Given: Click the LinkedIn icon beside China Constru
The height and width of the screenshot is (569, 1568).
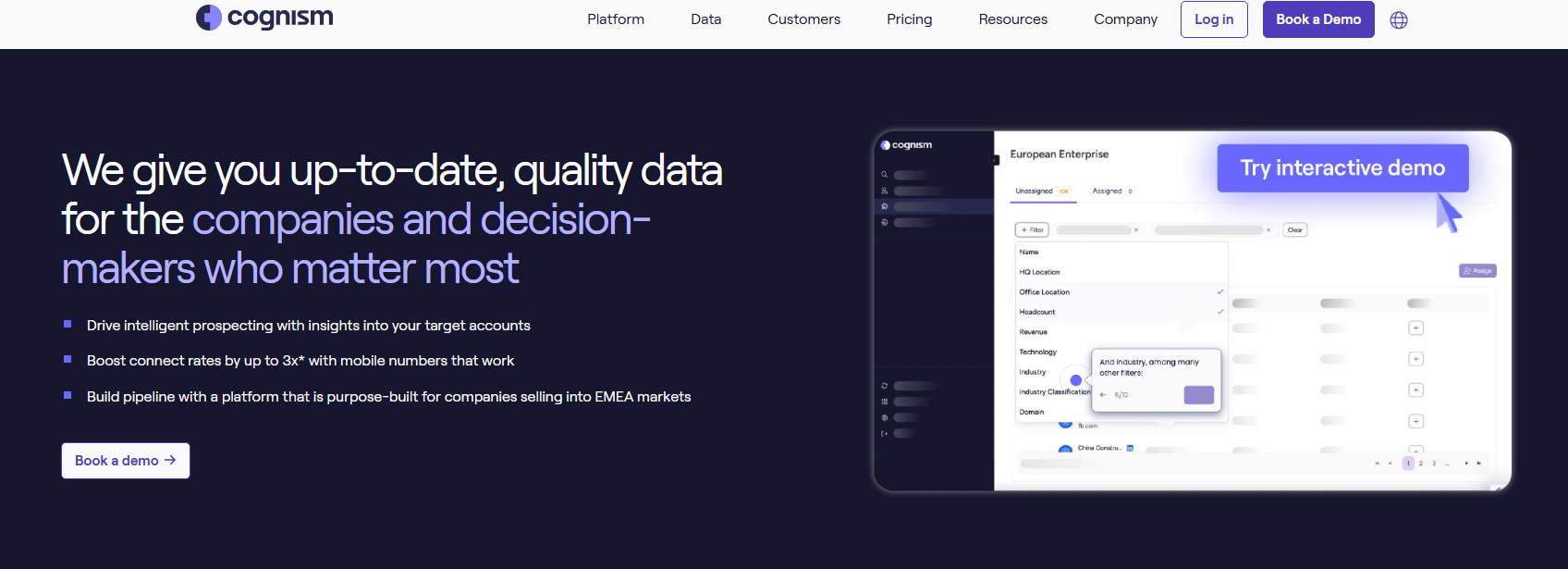Looking at the screenshot, I should [x=1130, y=448].
